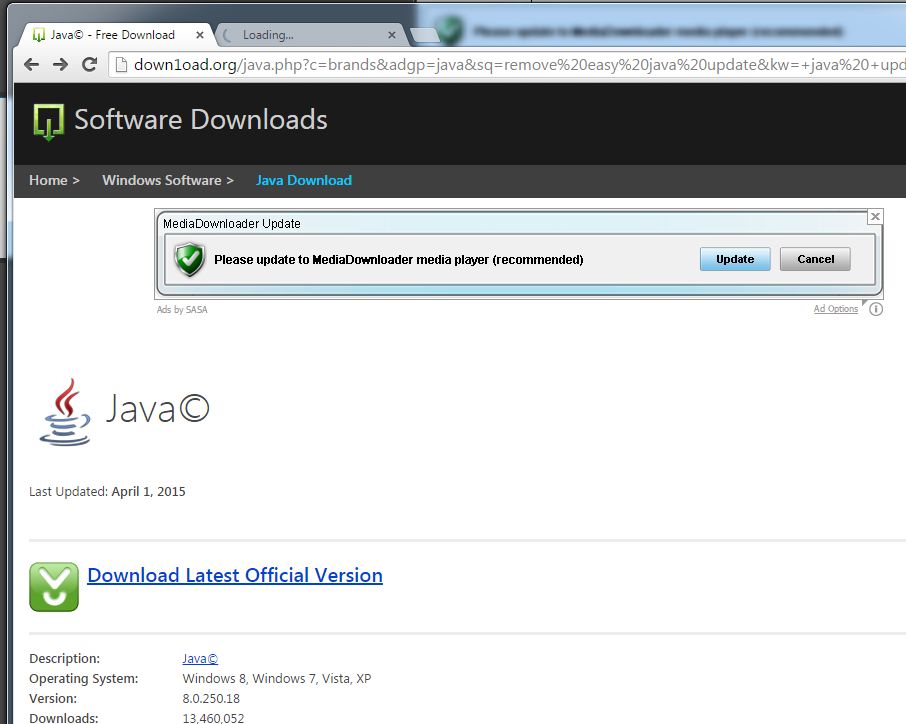The width and height of the screenshot is (906, 724).
Task: Click the Java coffee cup logo
Action: (65, 412)
